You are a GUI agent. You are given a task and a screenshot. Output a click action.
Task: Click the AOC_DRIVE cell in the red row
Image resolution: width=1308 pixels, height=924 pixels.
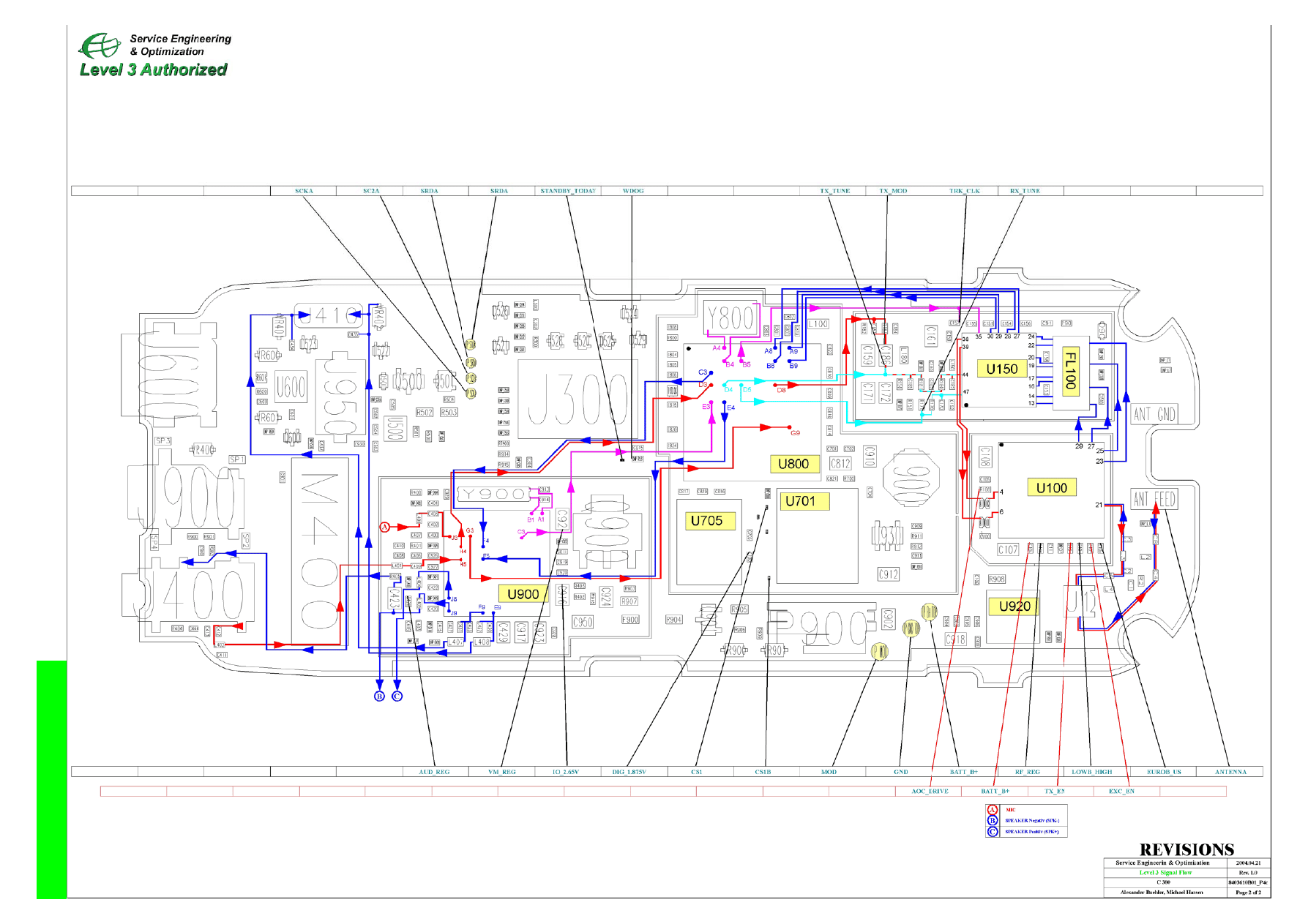pos(930,792)
